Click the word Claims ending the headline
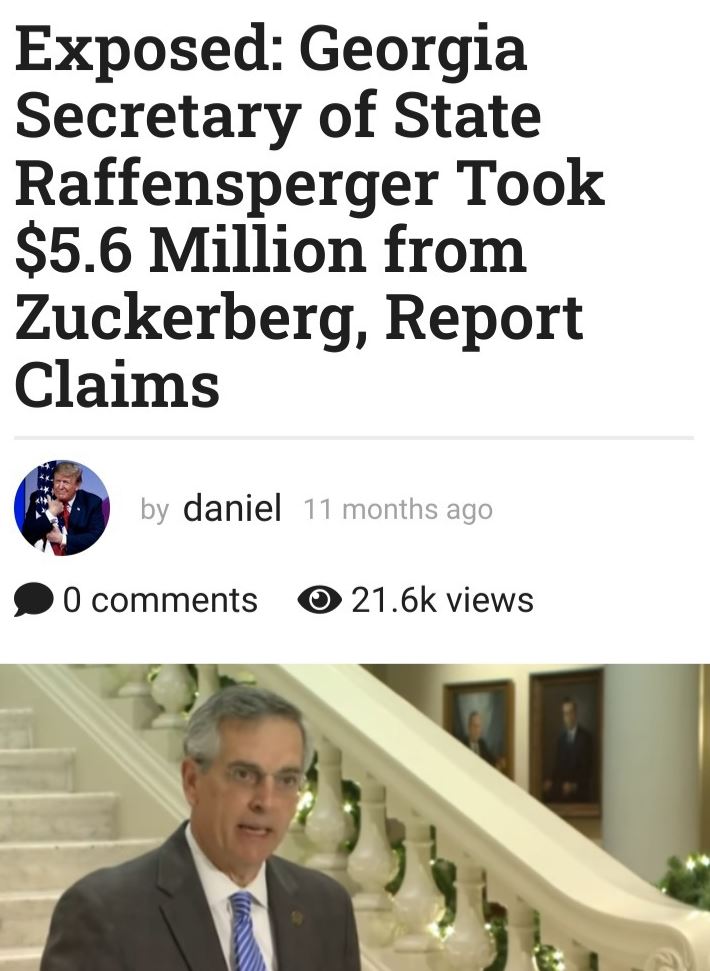Screen dimensions: 710x971 (x=117, y=384)
